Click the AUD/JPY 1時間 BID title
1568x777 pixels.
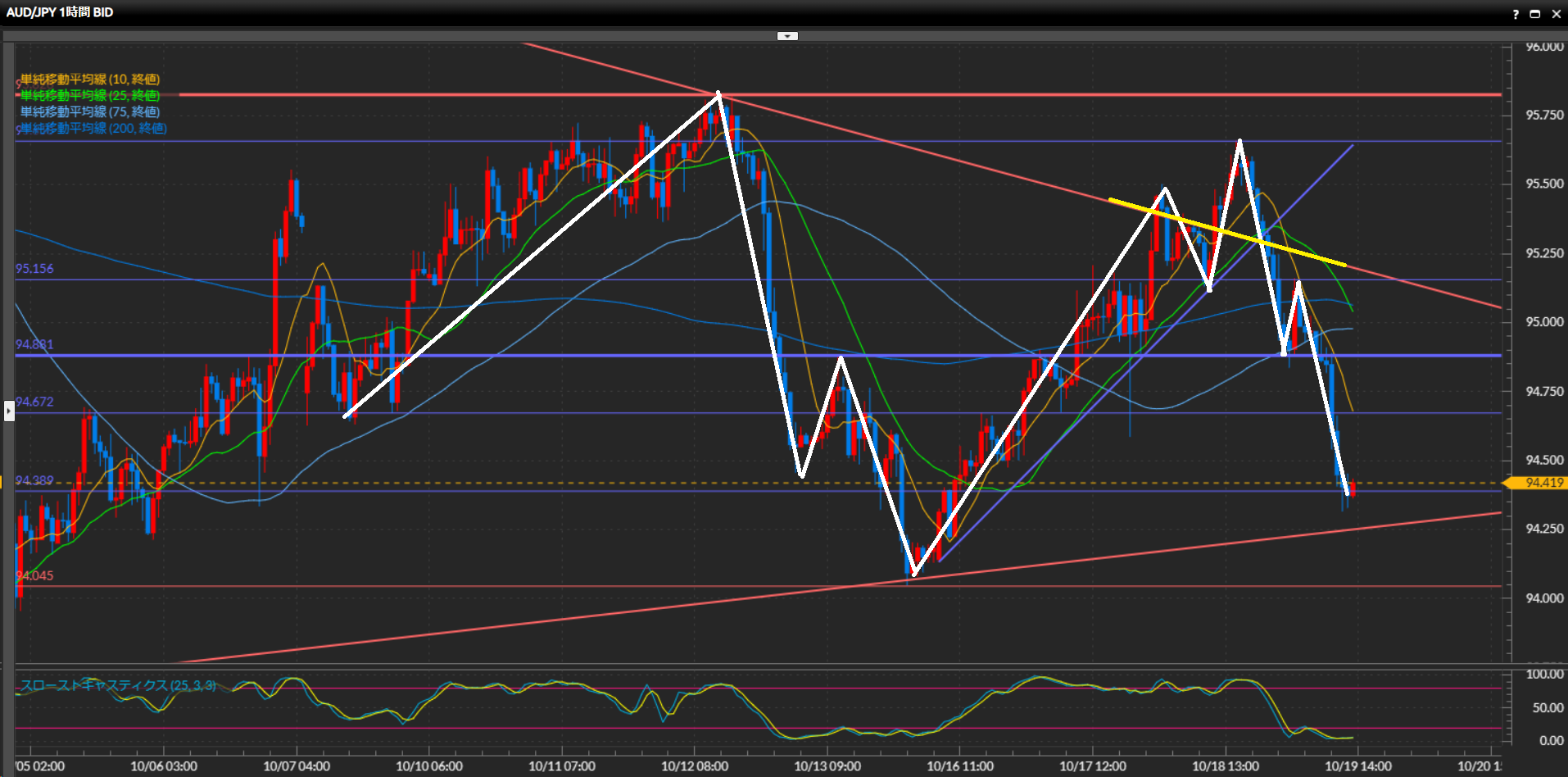click(x=60, y=12)
